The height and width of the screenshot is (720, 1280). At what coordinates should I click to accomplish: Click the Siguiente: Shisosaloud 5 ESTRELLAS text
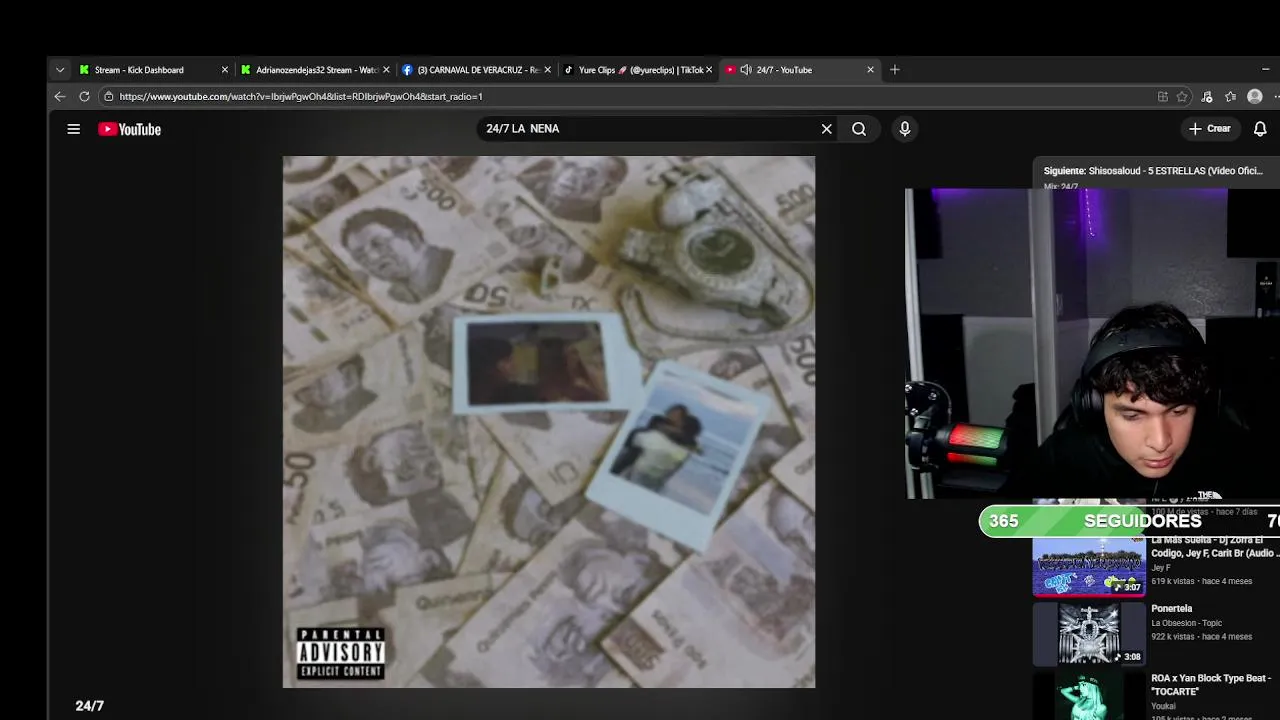[1153, 171]
